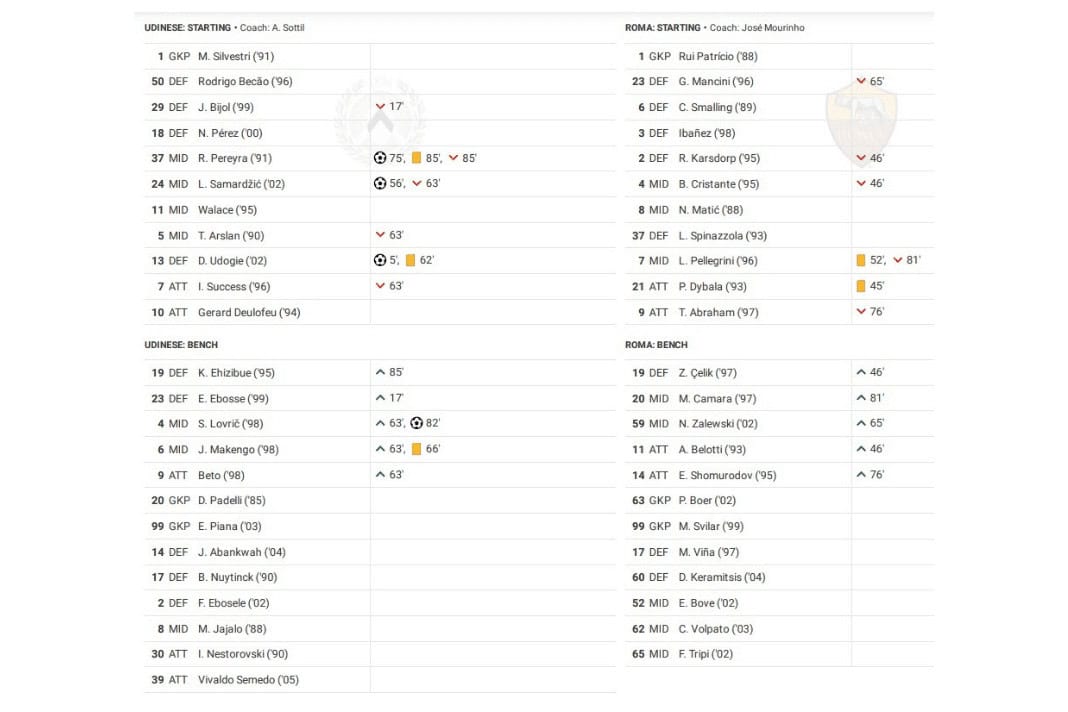This screenshot has height=712, width=1068.
Task: Click A. Belotti's substituted-on arrow
Action: coord(861,449)
